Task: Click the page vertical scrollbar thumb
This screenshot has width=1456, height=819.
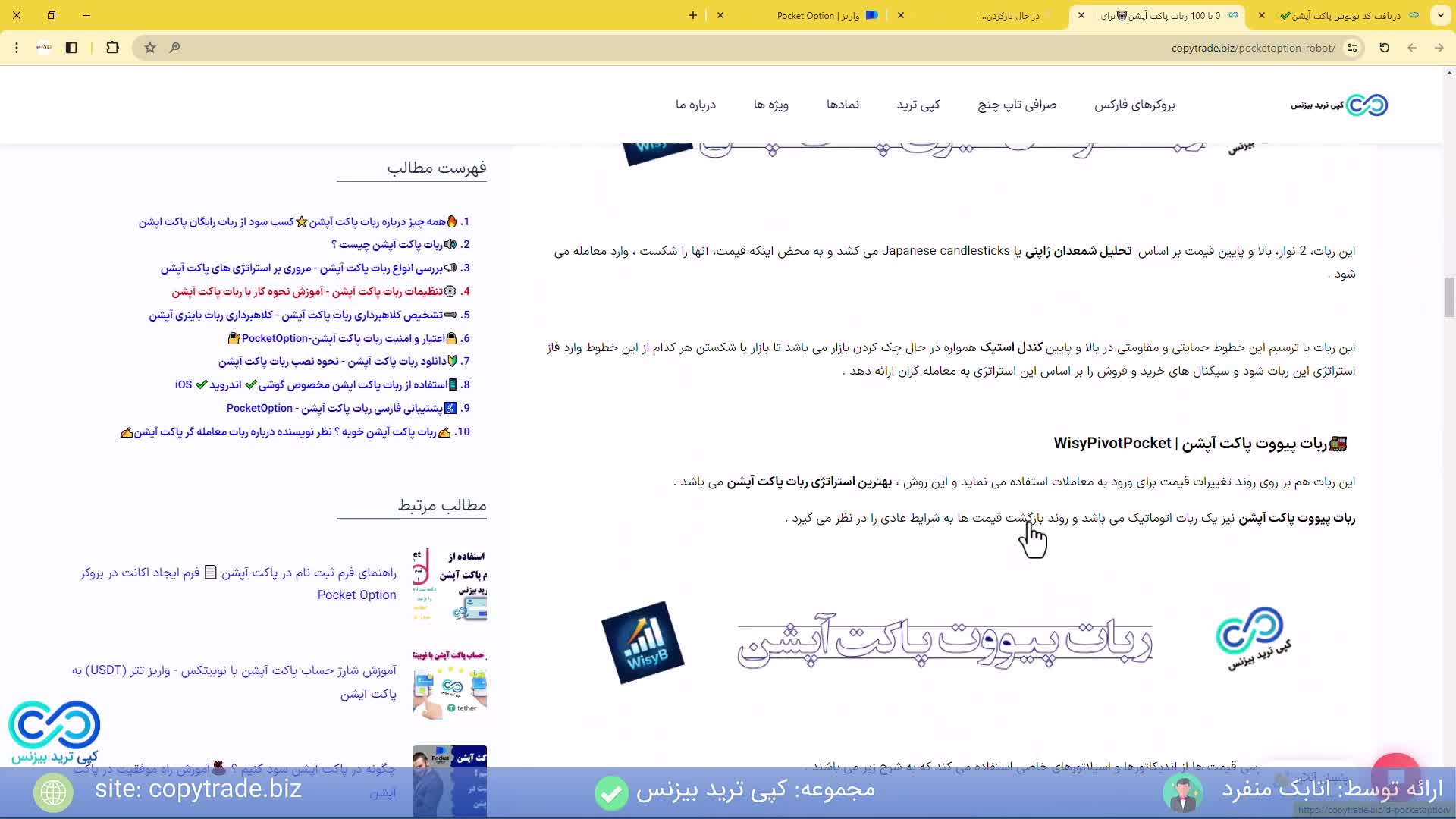Action: click(x=1449, y=297)
